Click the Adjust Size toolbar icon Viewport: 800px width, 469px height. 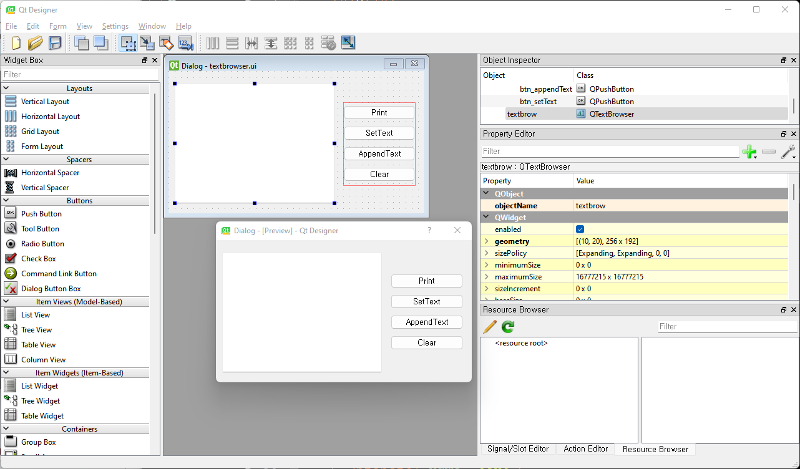(x=348, y=43)
